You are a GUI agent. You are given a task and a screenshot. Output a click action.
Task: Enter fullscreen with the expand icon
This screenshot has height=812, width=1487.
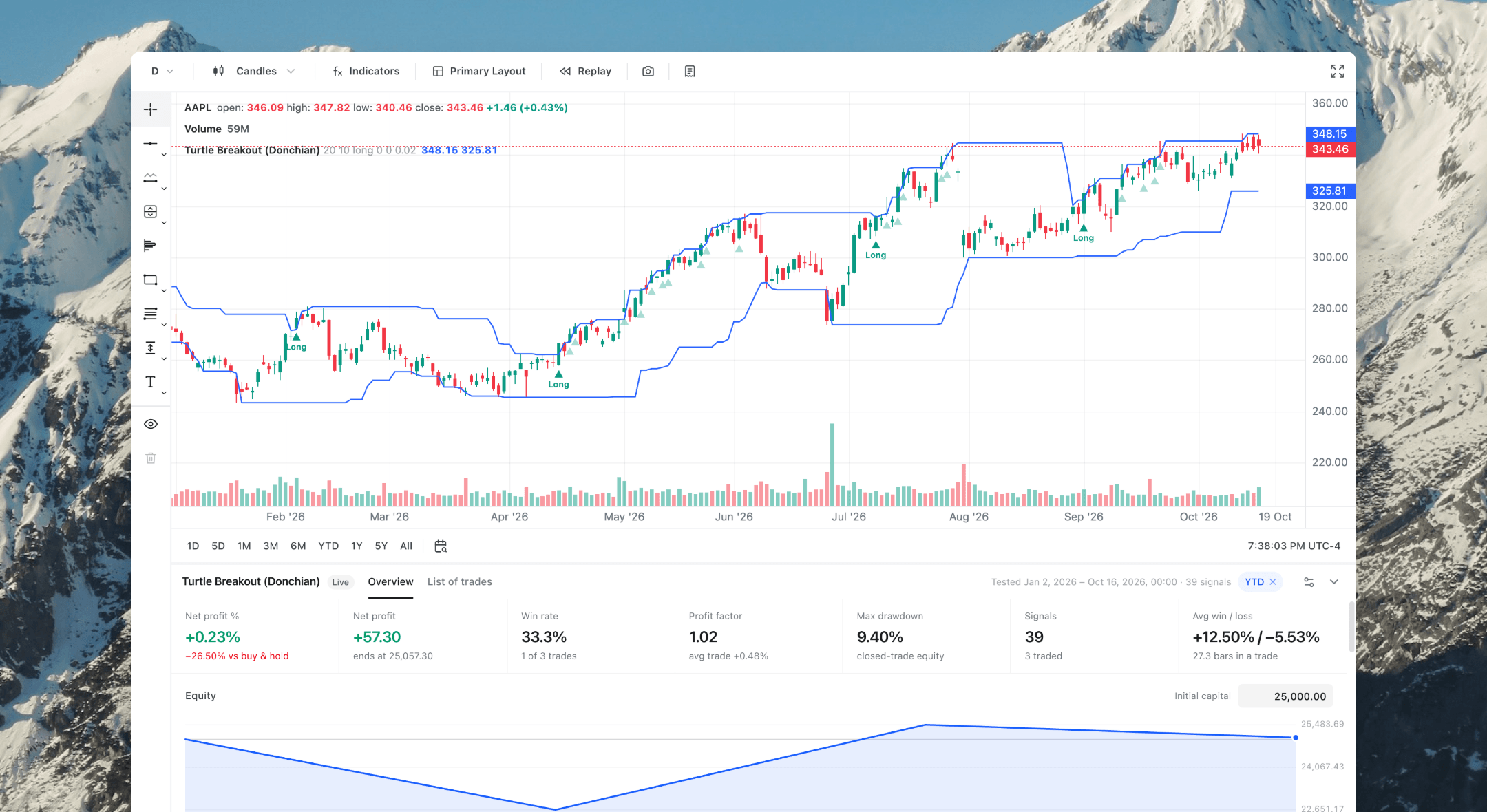coord(1337,71)
